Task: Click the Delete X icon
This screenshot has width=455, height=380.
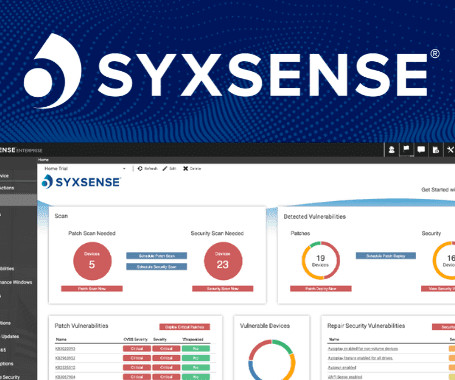Action: click(186, 169)
